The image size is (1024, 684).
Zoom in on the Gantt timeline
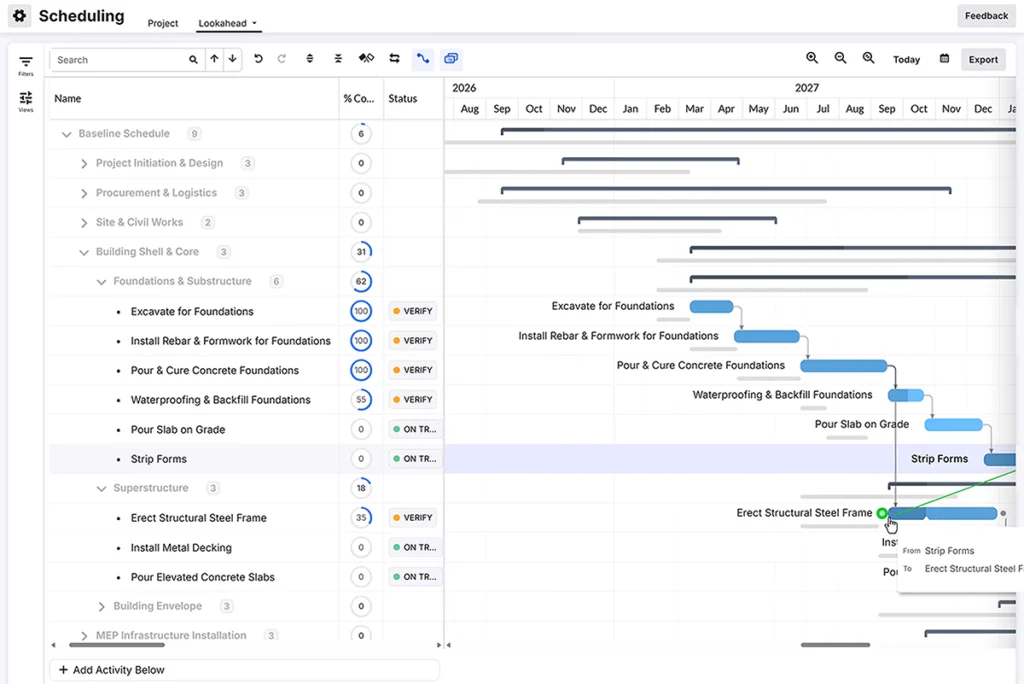tap(812, 58)
